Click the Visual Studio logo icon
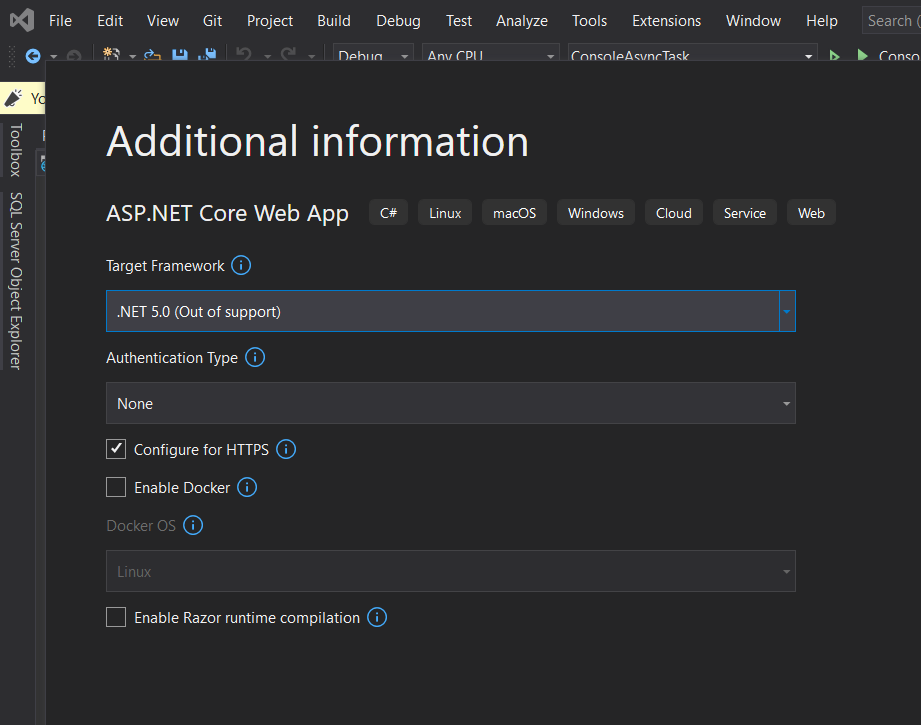This screenshot has width=921, height=725. tap(22, 21)
